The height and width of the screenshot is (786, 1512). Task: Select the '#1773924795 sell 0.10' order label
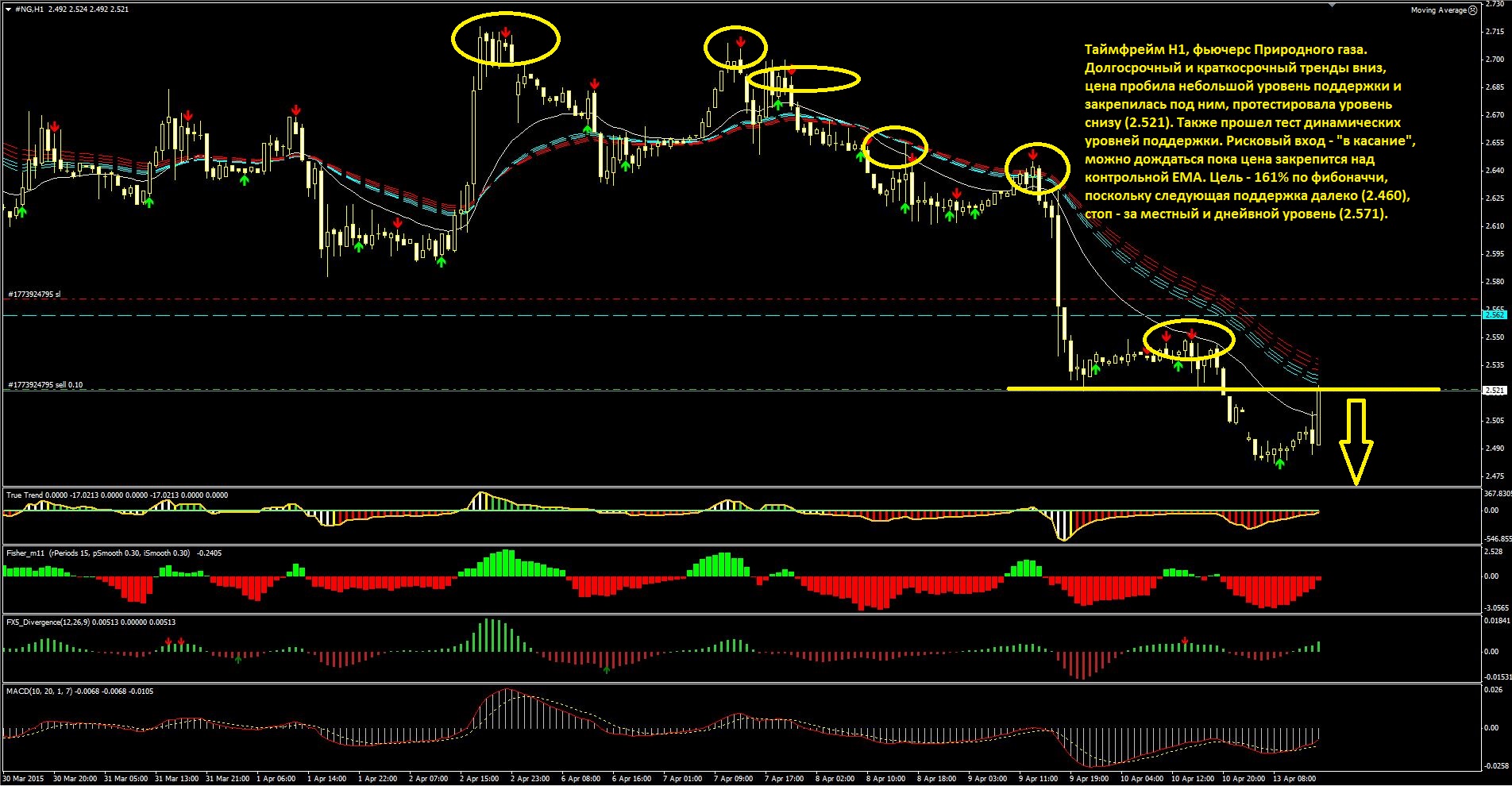click(45, 385)
